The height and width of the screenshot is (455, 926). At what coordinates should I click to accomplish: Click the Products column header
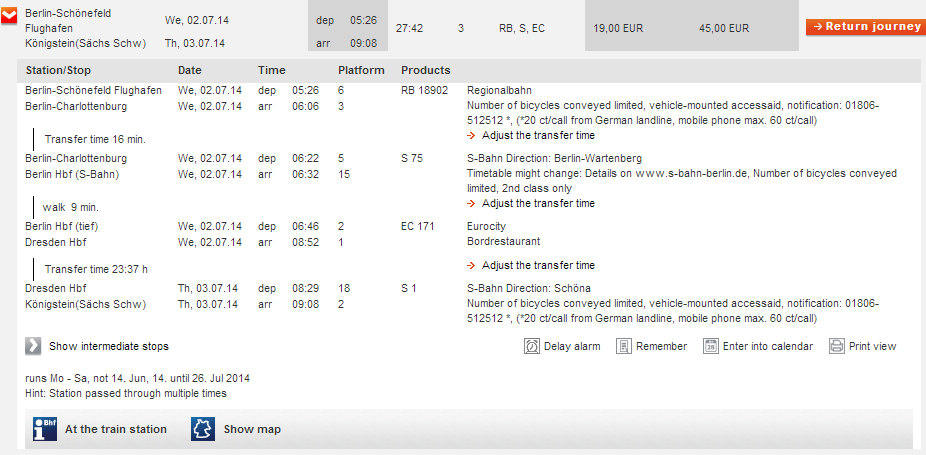click(426, 70)
